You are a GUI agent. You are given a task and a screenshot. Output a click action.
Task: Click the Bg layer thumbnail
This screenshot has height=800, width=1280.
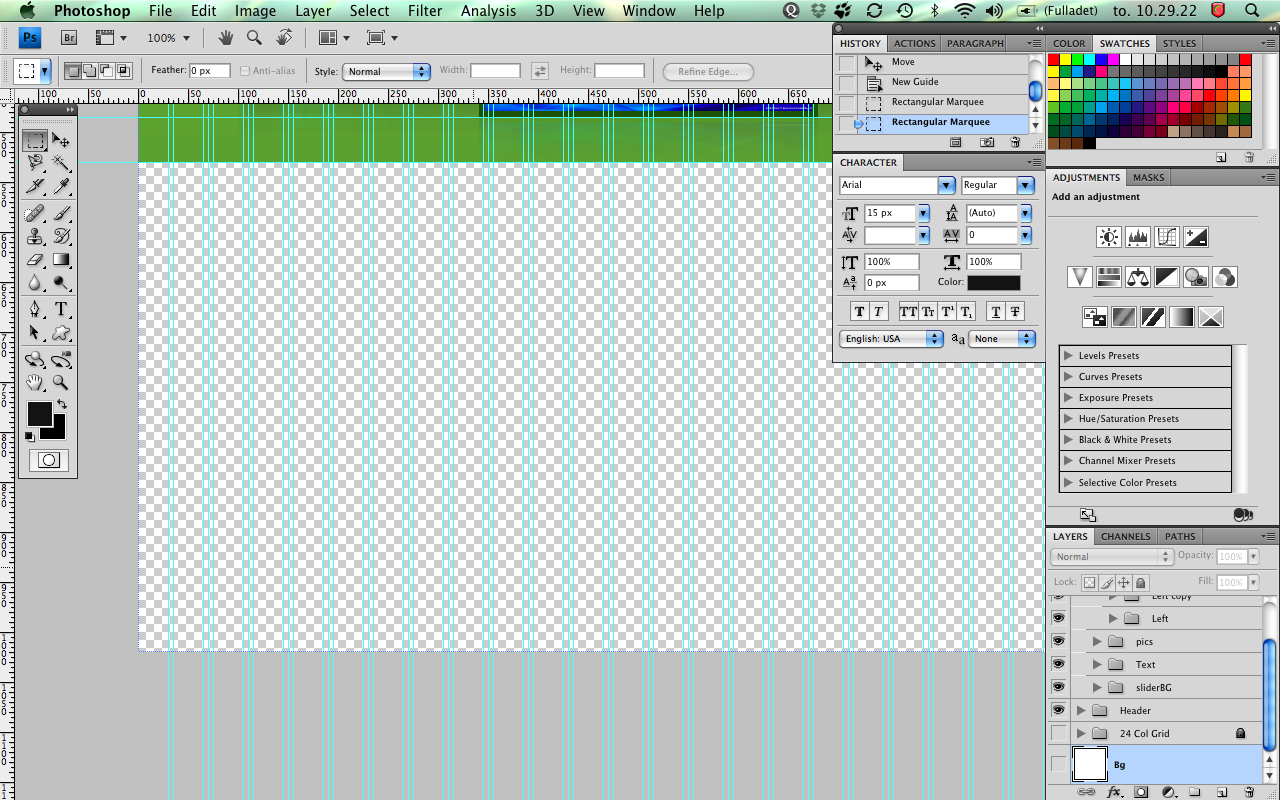point(1090,764)
